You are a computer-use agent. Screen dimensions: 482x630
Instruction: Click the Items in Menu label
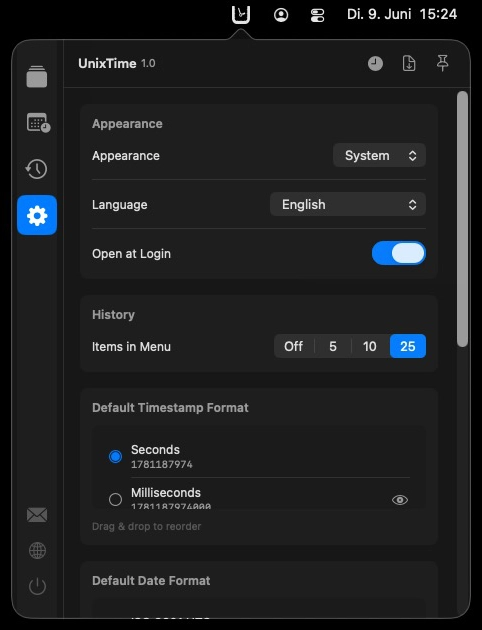131,347
